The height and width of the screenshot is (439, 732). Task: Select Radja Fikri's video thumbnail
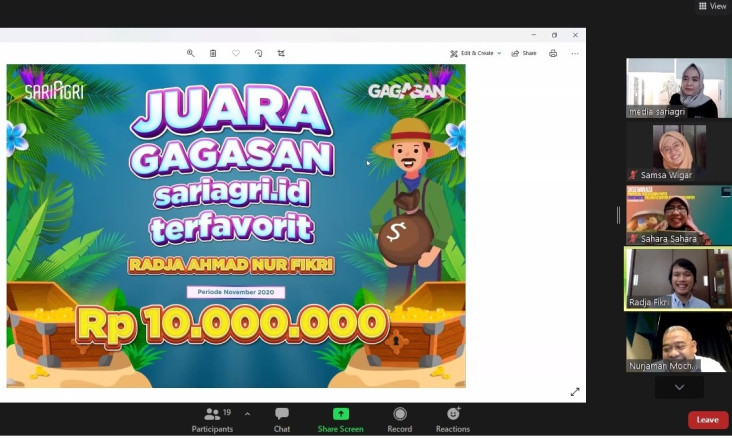[x=679, y=279]
